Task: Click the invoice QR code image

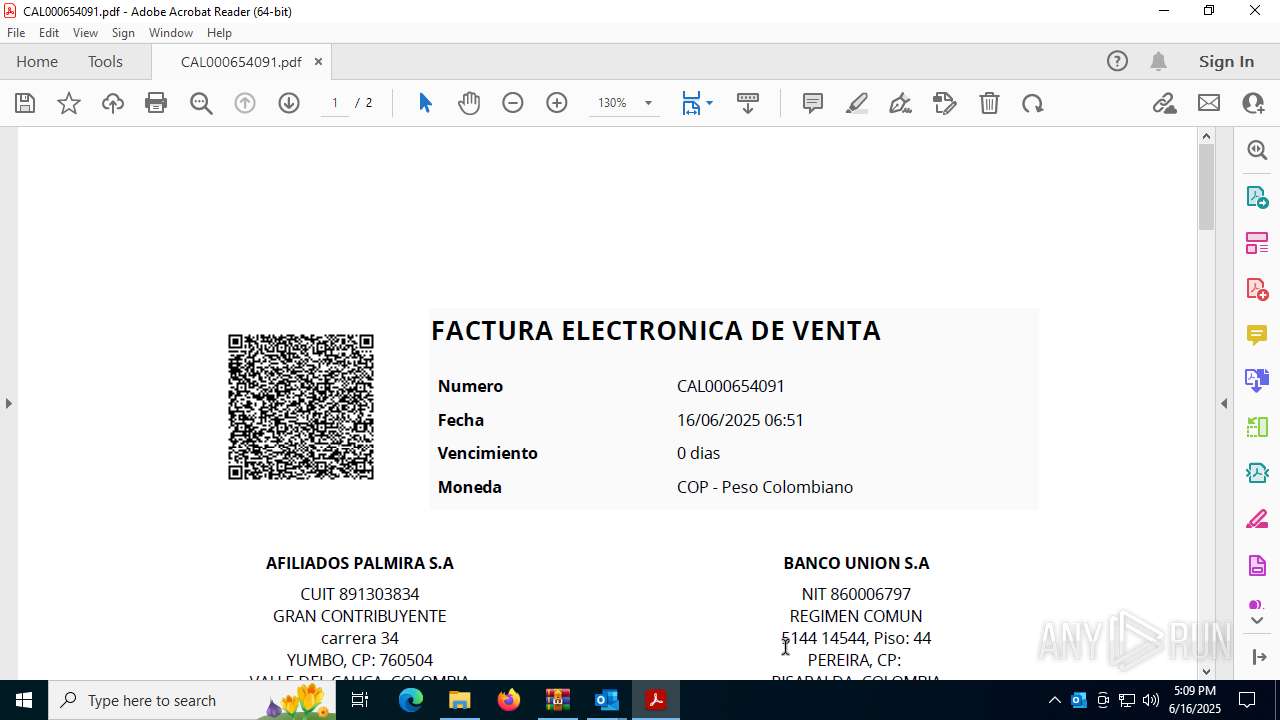Action: tap(301, 407)
